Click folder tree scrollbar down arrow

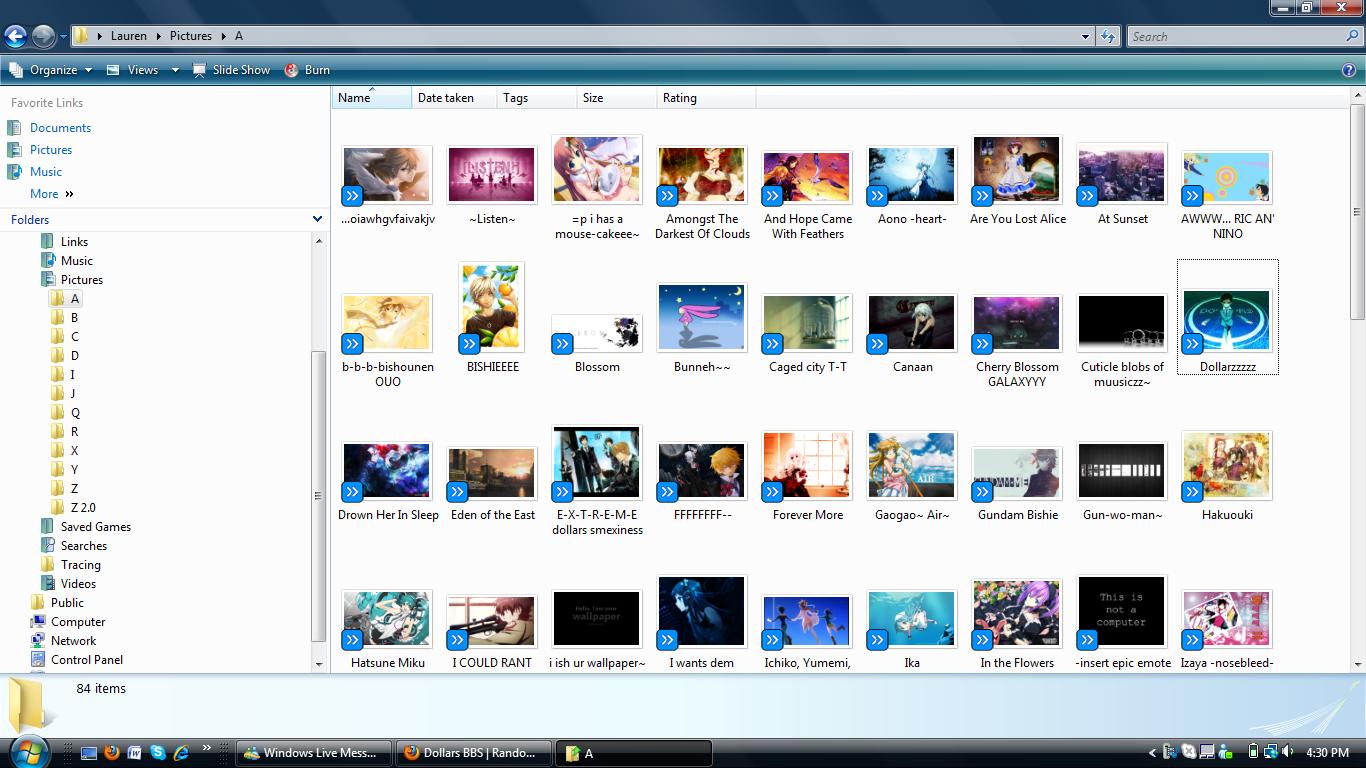319,664
